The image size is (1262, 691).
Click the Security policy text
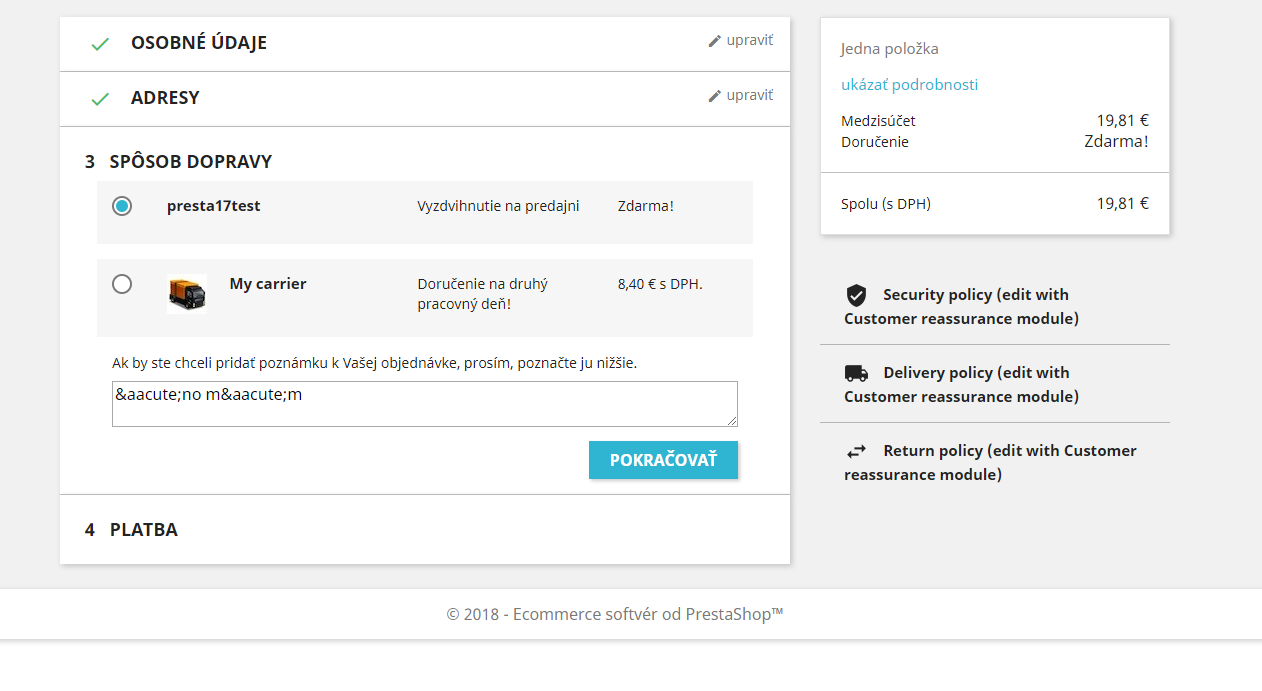tap(961, 307)
